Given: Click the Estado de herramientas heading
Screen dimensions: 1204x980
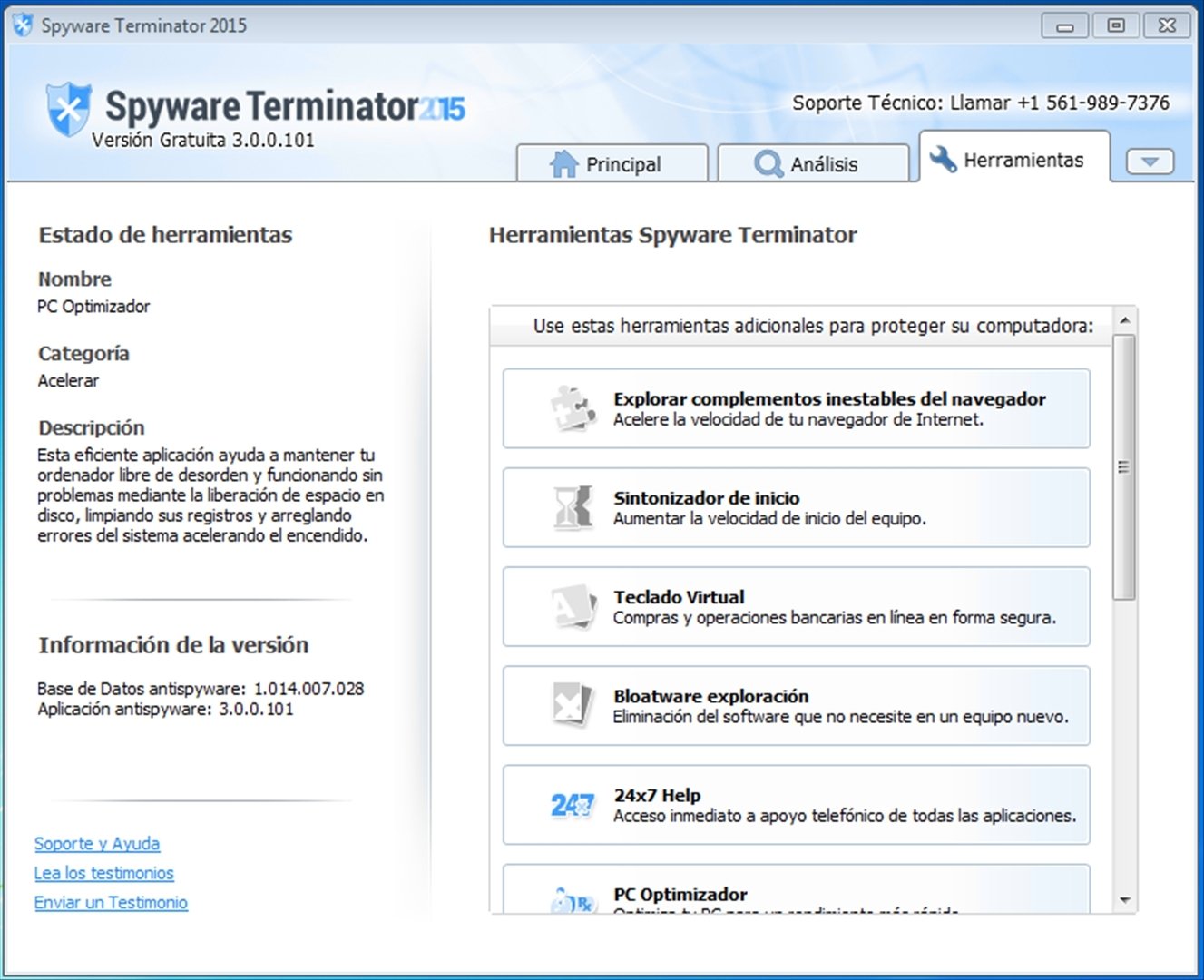Looking at the screenshot, I should 165,235.
